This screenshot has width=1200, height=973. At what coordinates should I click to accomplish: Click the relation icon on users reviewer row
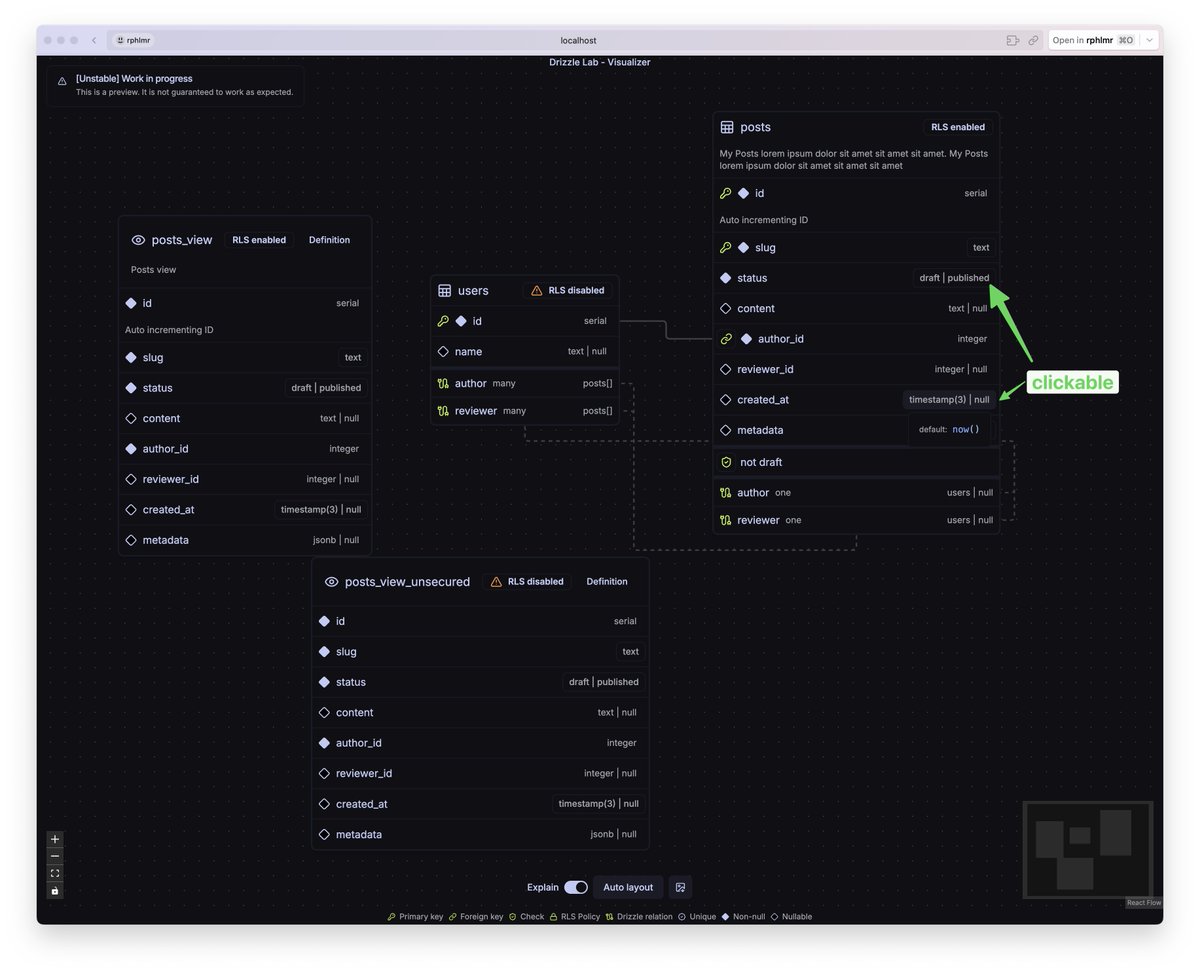[x=443, y=411]
